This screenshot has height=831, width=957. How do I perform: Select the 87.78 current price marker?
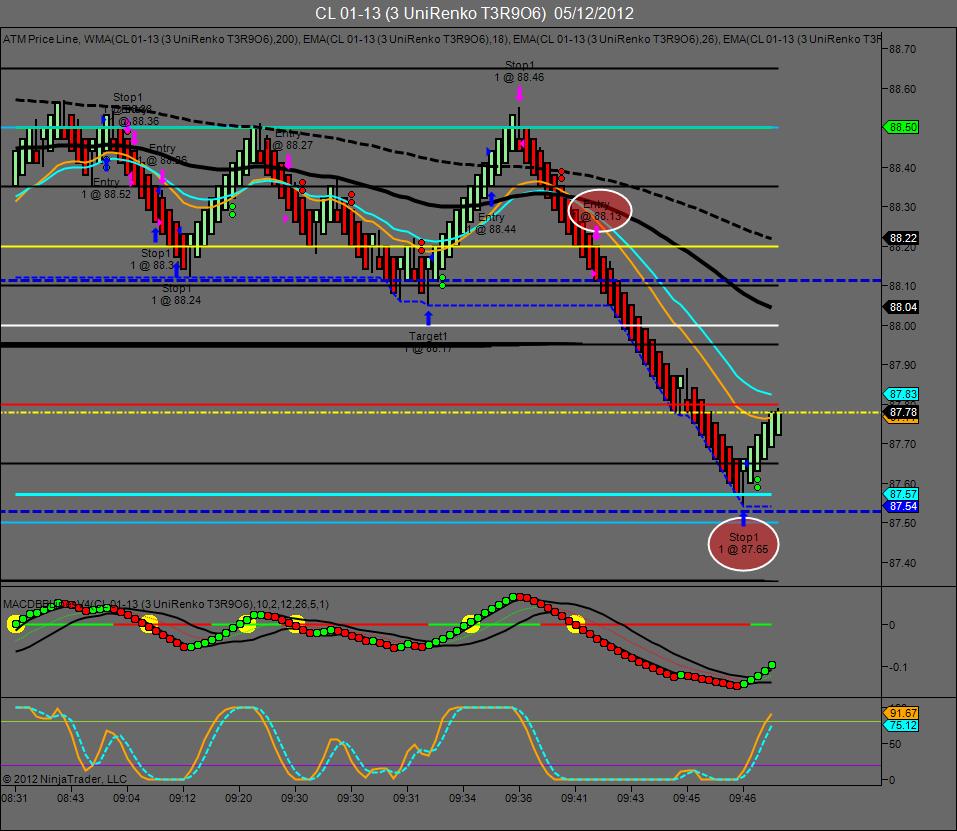pyautogui.click(x=901, y=412)
